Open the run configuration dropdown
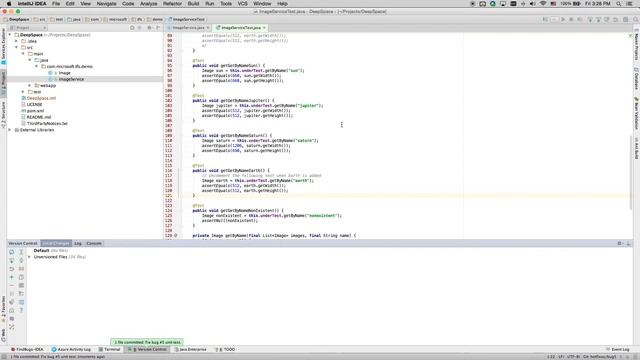 click(554, 19)
